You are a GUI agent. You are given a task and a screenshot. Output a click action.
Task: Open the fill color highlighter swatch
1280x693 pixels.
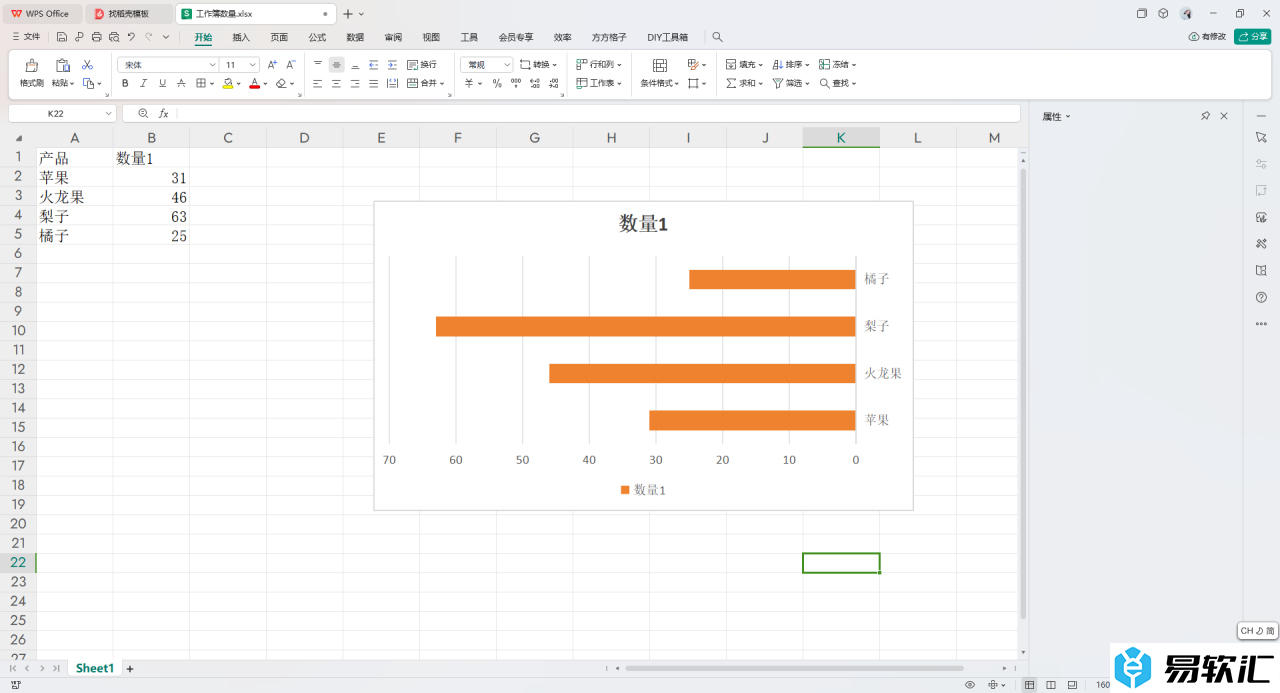click(228, 84)
